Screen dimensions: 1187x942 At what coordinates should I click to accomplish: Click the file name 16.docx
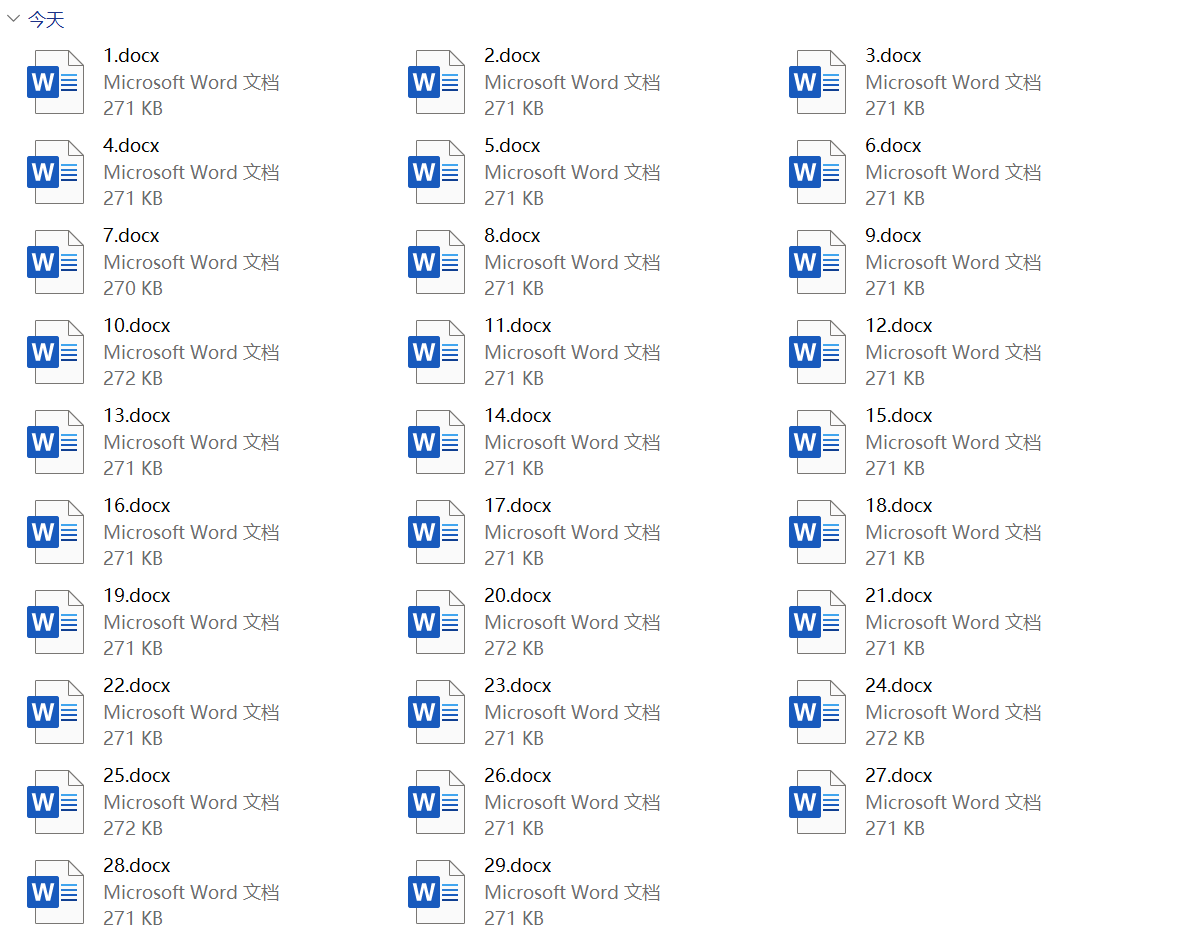click(137, 506)
